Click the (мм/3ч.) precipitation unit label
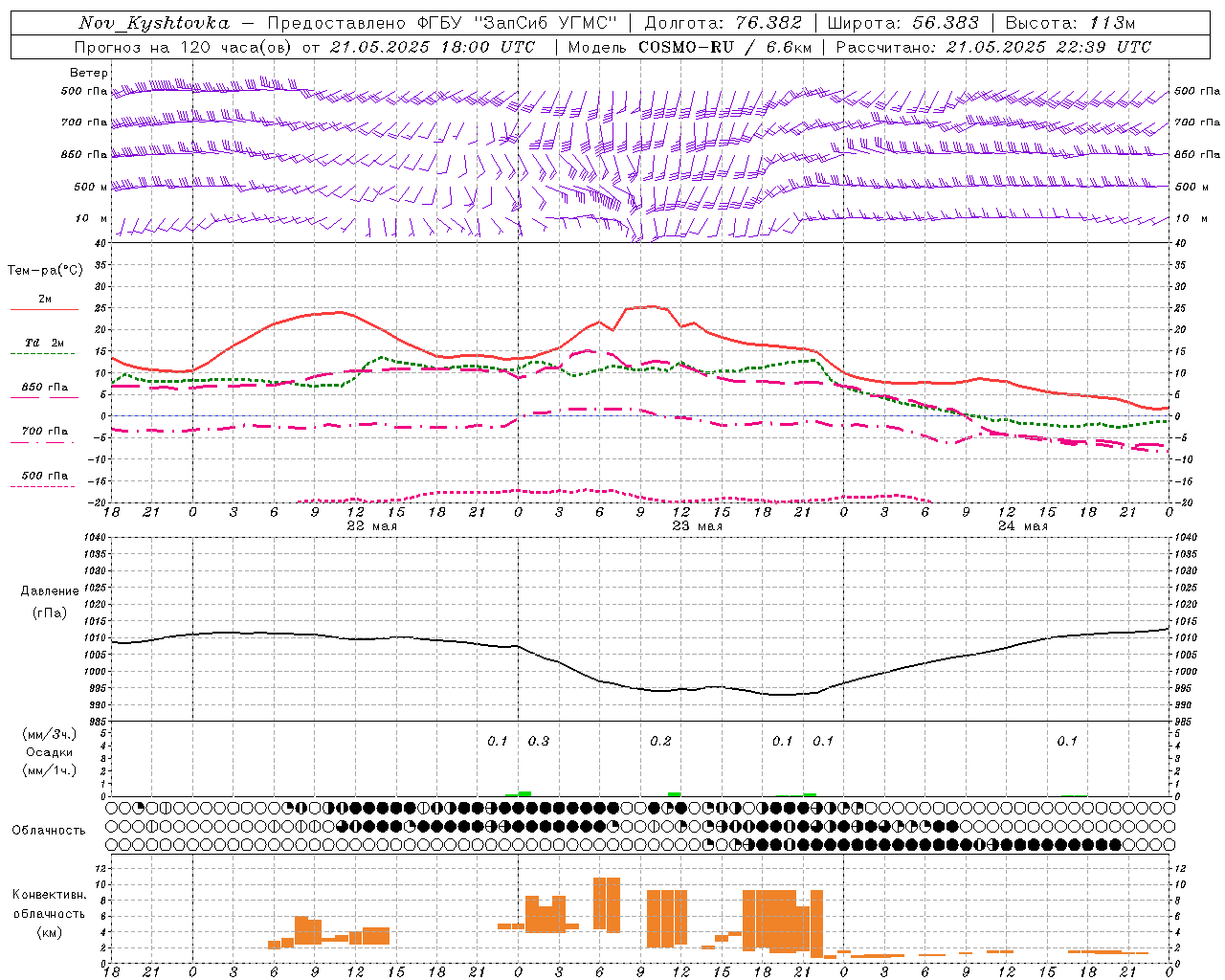The height and width of the screenshot is (980, 1225). (50, 734)
